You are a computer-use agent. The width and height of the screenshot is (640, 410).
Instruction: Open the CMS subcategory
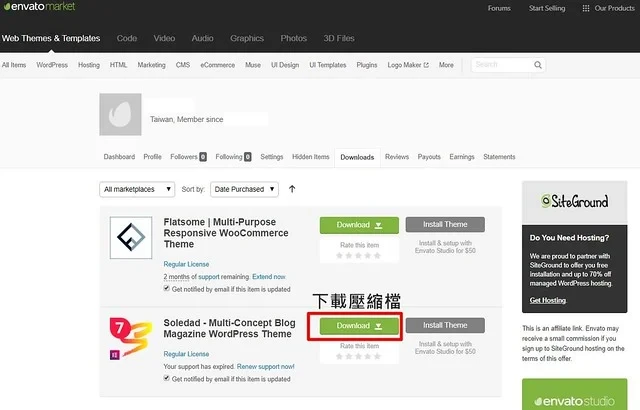coord(183,65)
